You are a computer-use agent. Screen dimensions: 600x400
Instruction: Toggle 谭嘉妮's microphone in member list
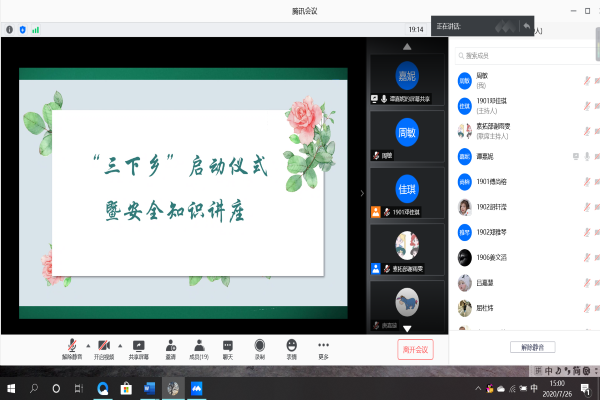click(588, 156)
